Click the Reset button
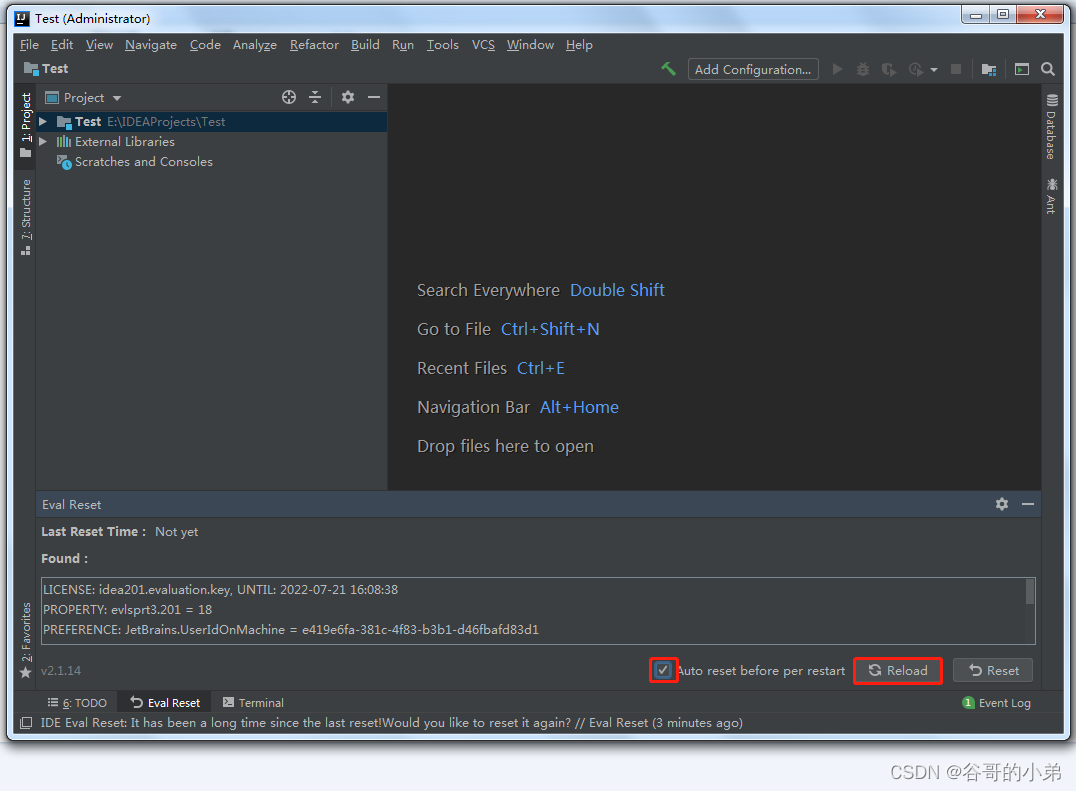Viewport: 1076px width, 791px height. point(993,670)
